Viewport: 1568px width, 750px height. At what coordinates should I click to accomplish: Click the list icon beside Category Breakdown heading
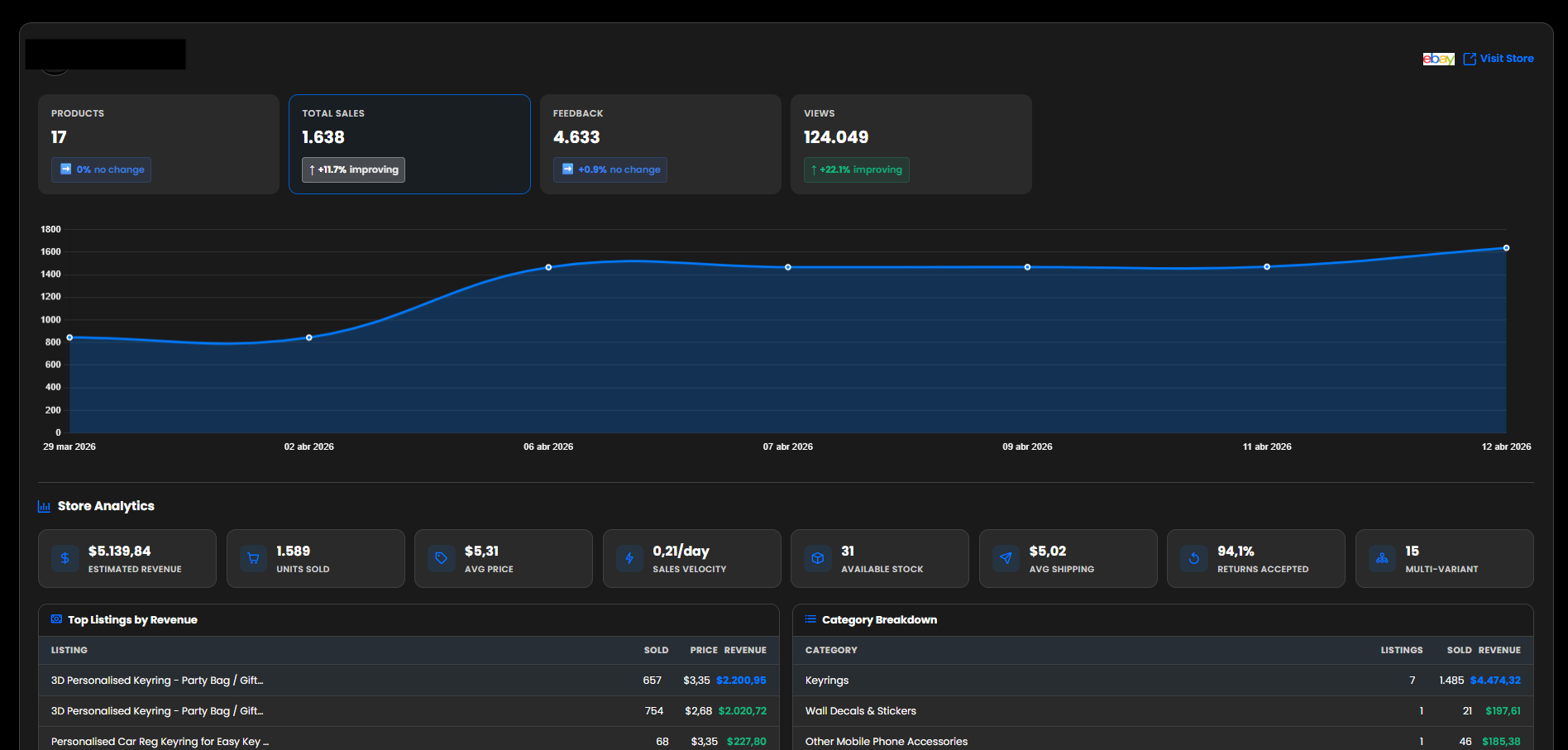pos(809,619)
